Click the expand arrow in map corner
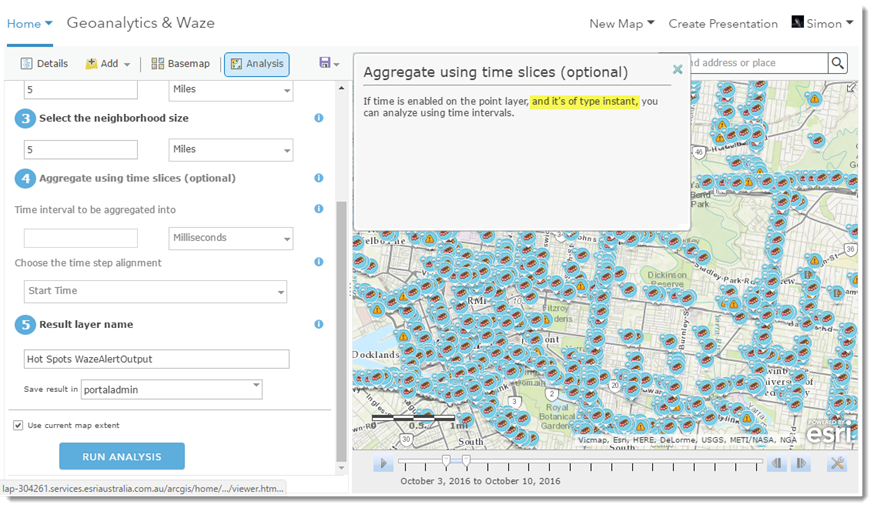The height and width of the screenshot is (508, 874). 851,88
